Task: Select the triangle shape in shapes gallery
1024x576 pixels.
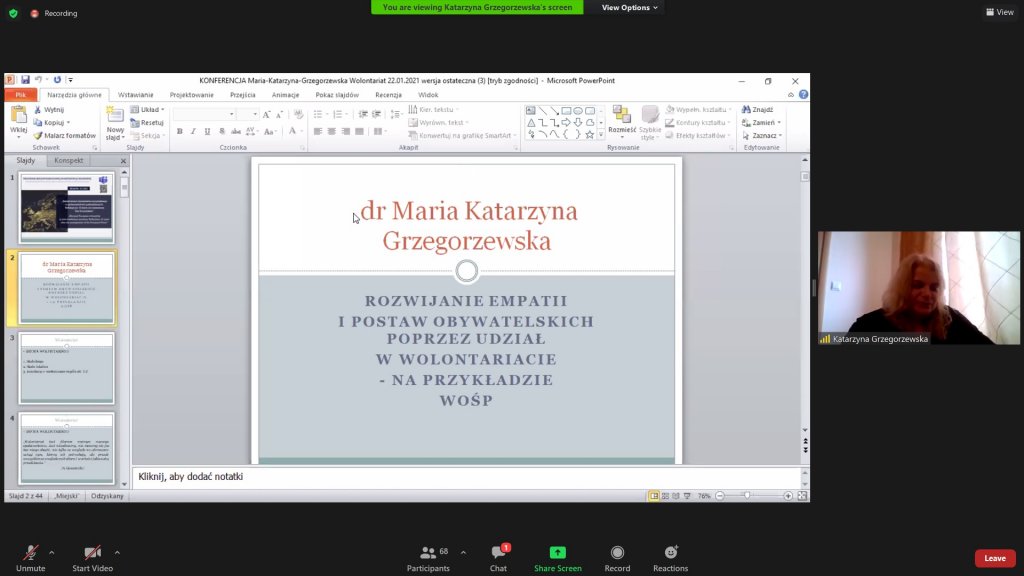Action: coord(531,122)
